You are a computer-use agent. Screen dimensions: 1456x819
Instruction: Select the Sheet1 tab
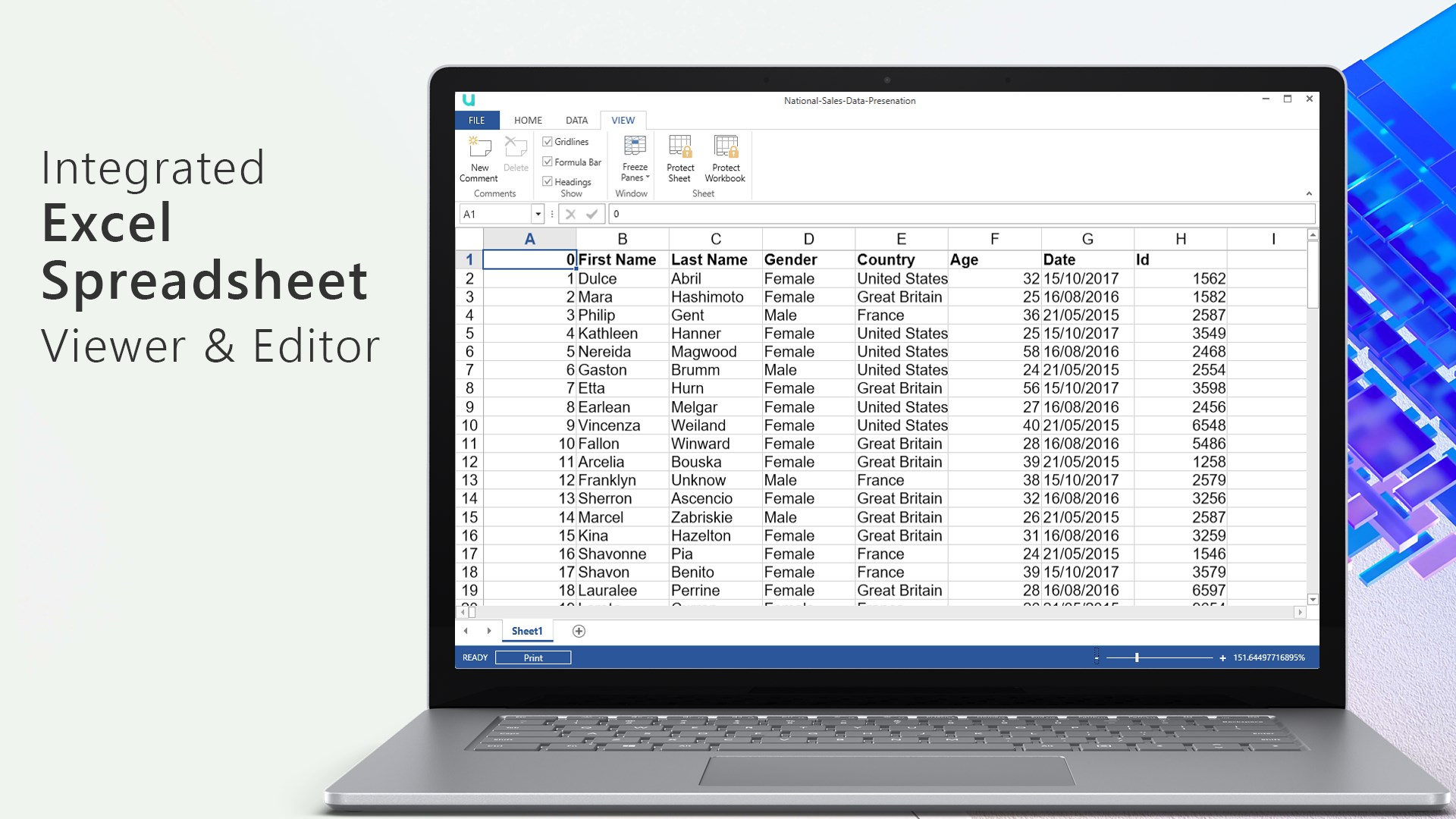pos(527,631)
